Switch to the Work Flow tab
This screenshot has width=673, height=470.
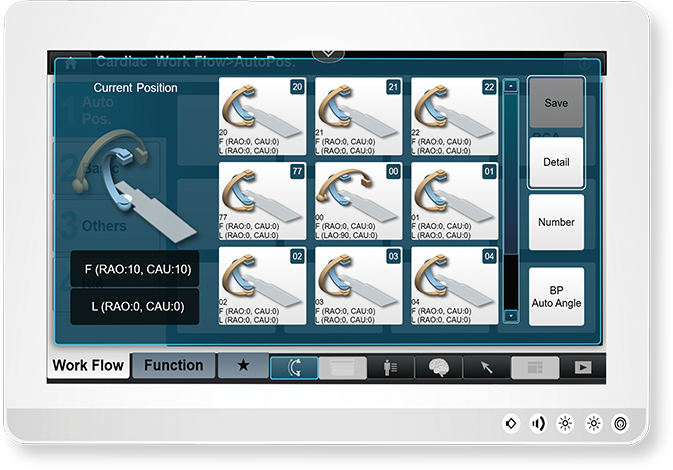tap(88, 366)
